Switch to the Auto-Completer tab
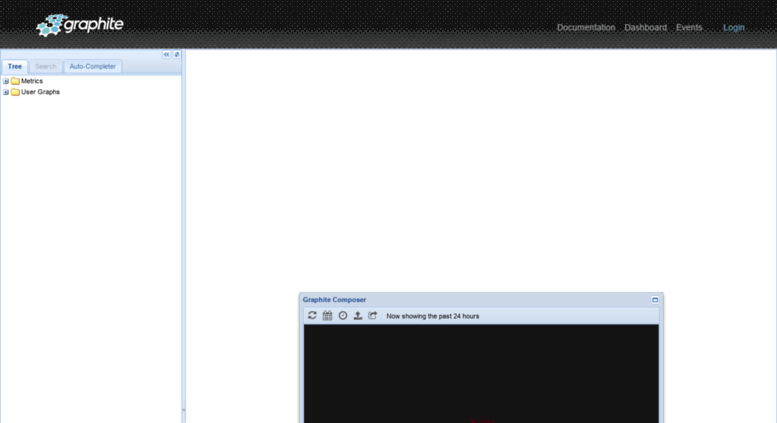The width and height of the screenshot is (777, 423). pyautogui.click(x=93, y=66)
